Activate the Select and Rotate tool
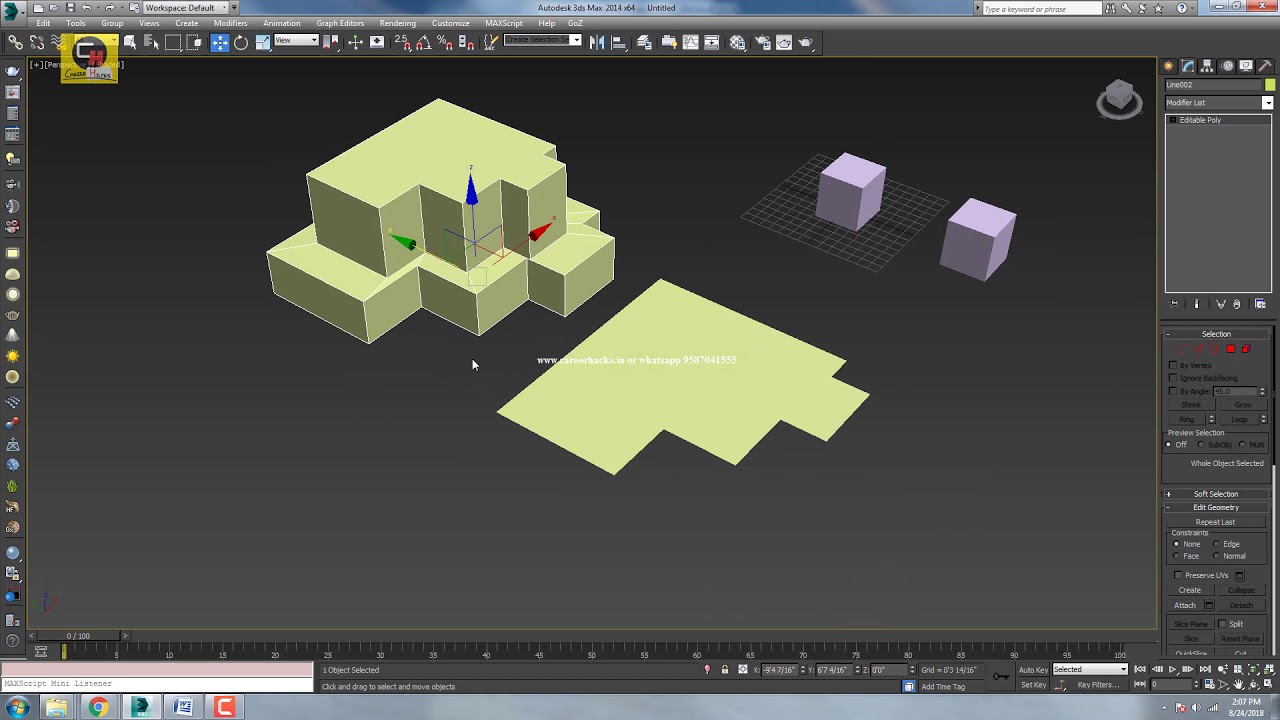 pos(241,42)
